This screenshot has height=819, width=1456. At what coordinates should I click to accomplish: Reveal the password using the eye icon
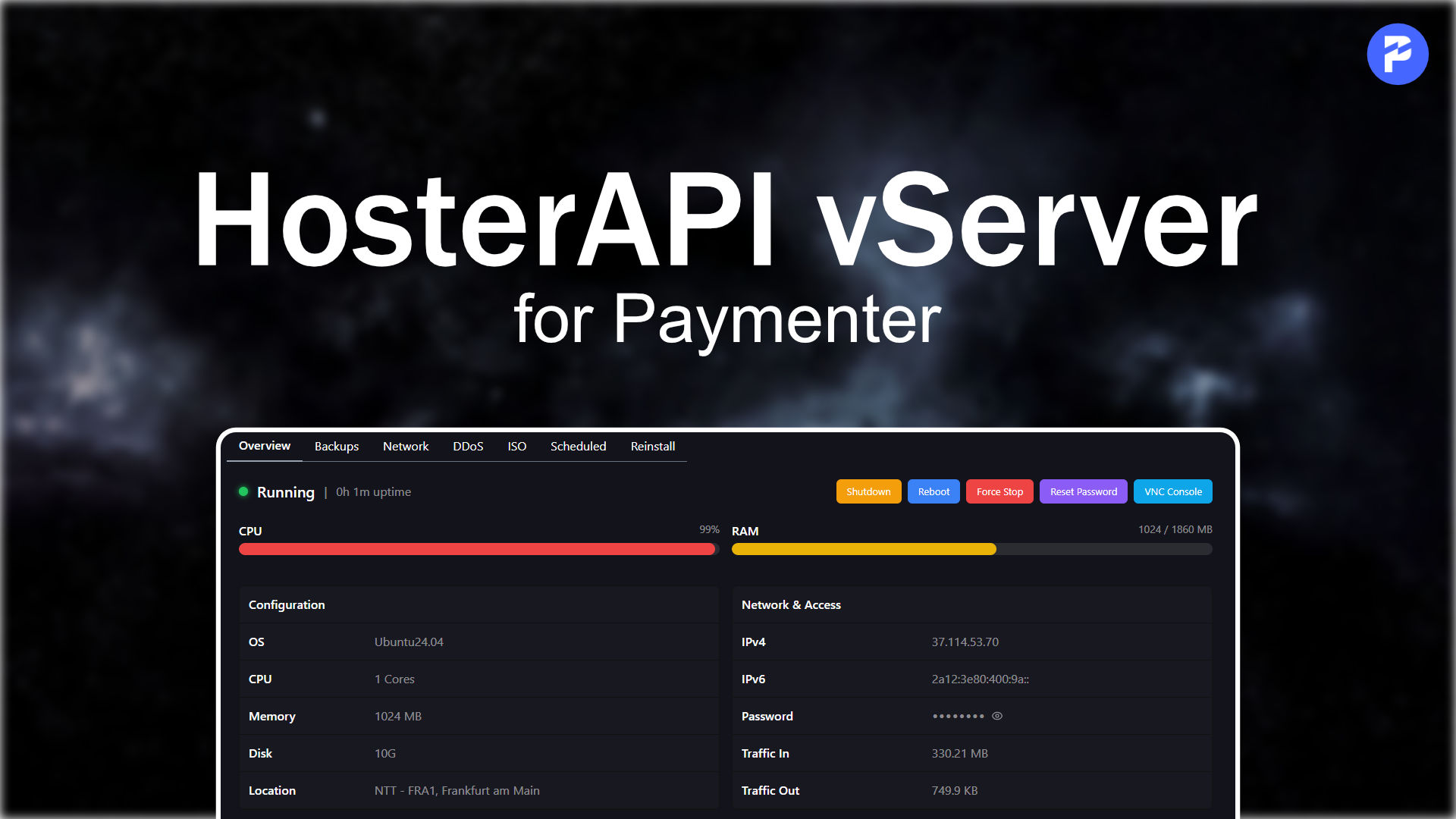(997, 716)
